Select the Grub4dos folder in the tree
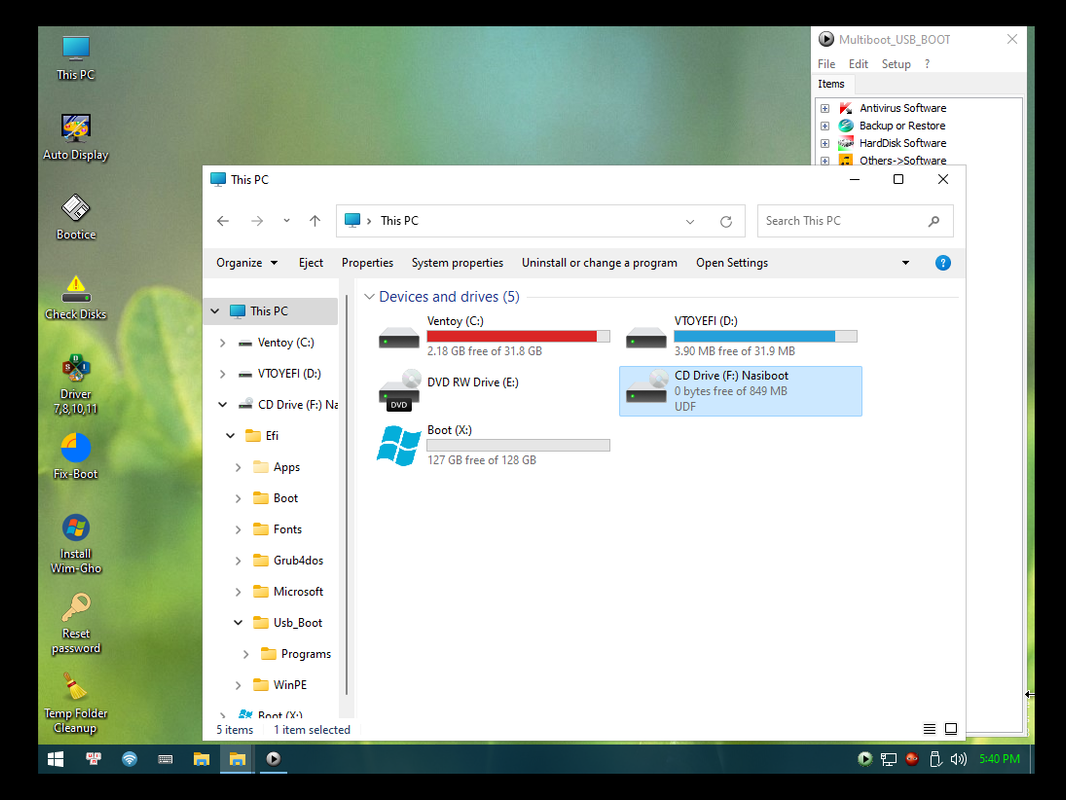This screenshot has width=1066, height=800. pos(298,561)
